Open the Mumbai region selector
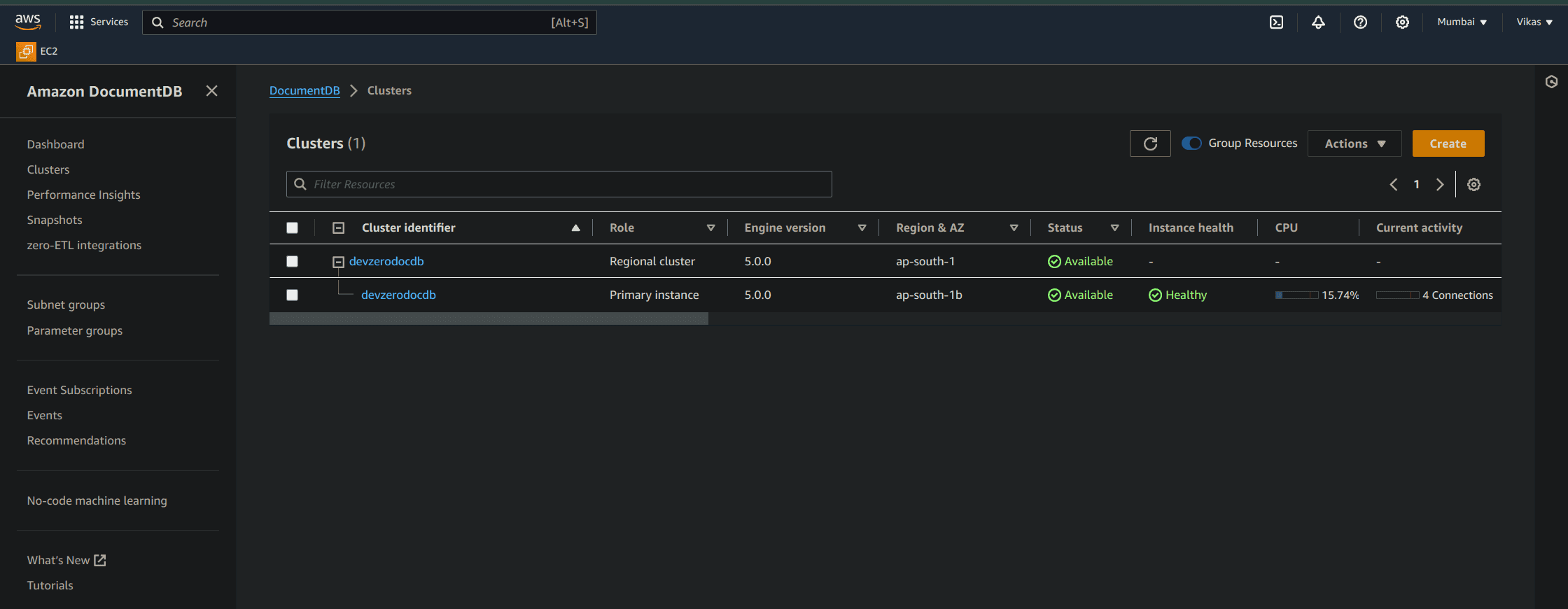Viewport: 1568px width, 609px height. [1462, 22]
